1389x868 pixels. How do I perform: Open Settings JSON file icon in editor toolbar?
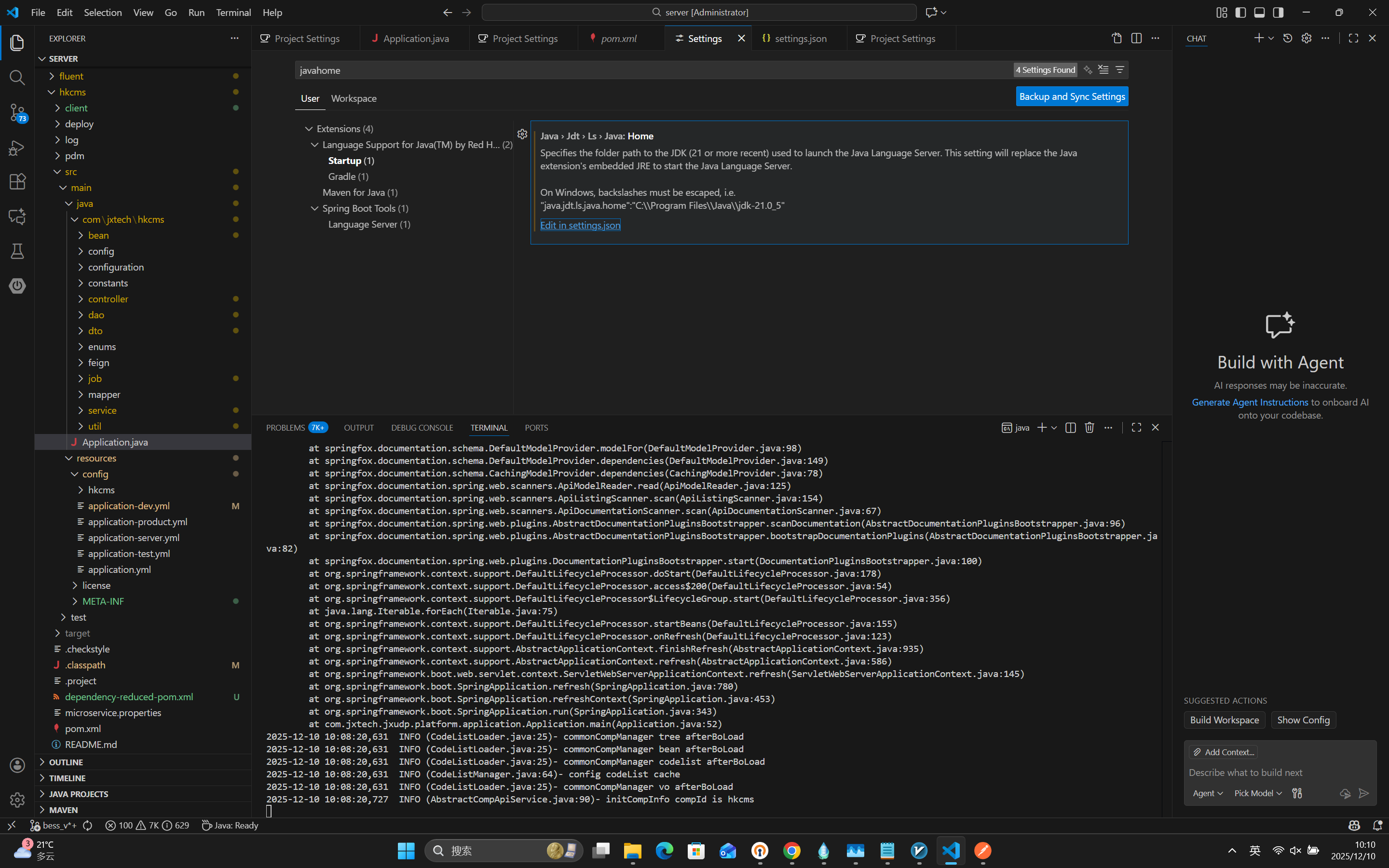click(1117, 39)
